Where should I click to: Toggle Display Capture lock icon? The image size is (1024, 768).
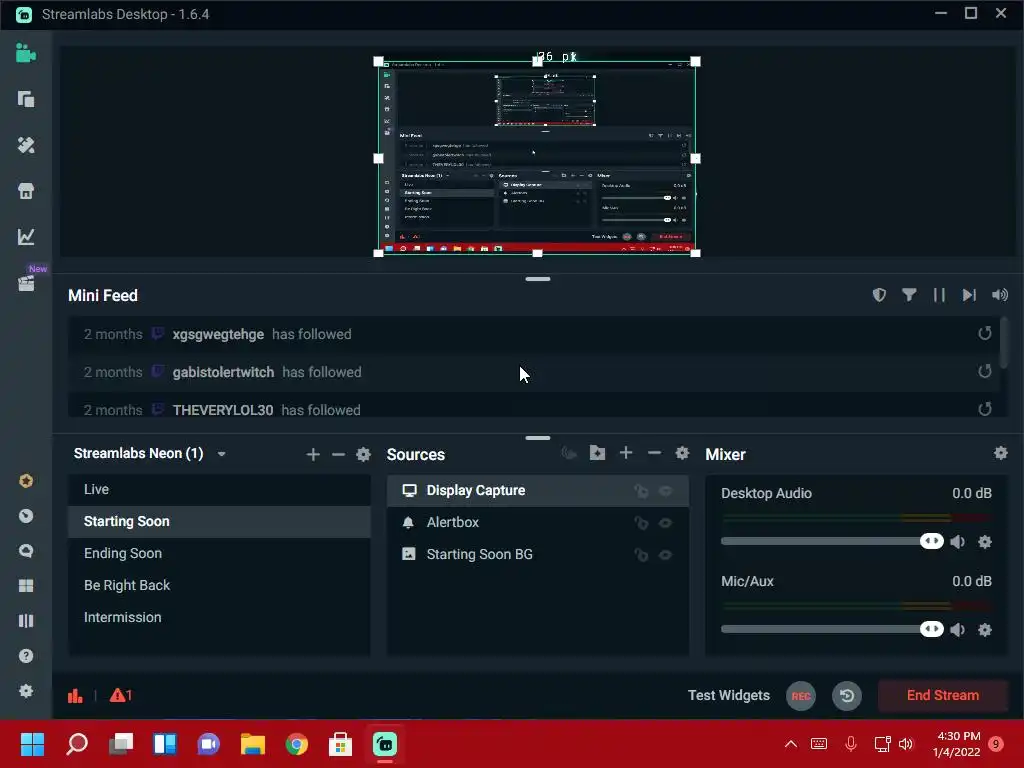(x=641, y=491)
